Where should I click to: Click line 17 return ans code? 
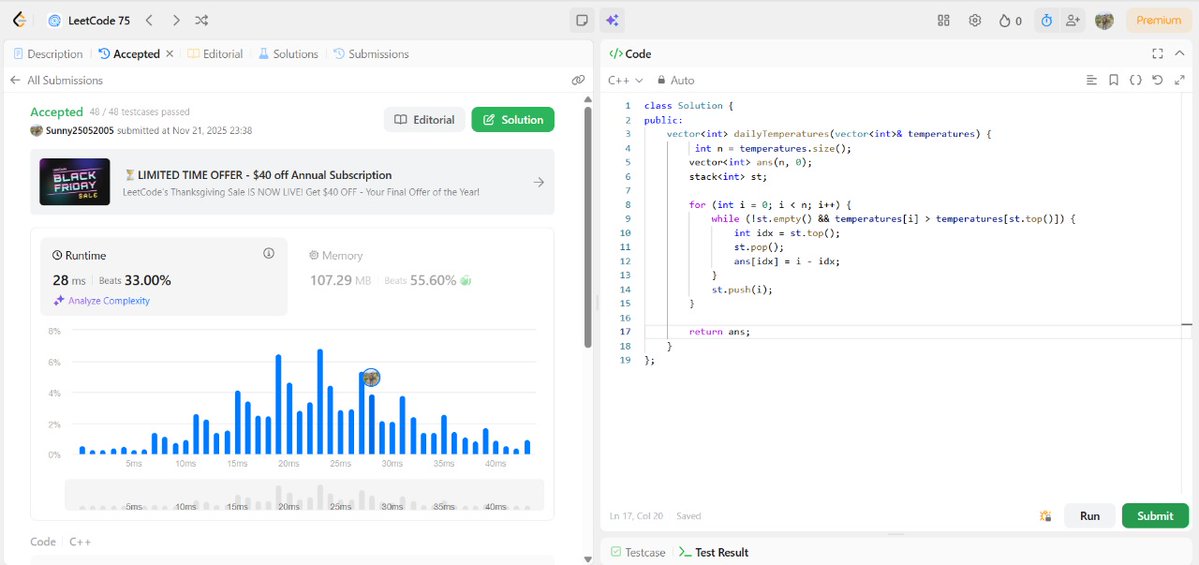(720, 332)
